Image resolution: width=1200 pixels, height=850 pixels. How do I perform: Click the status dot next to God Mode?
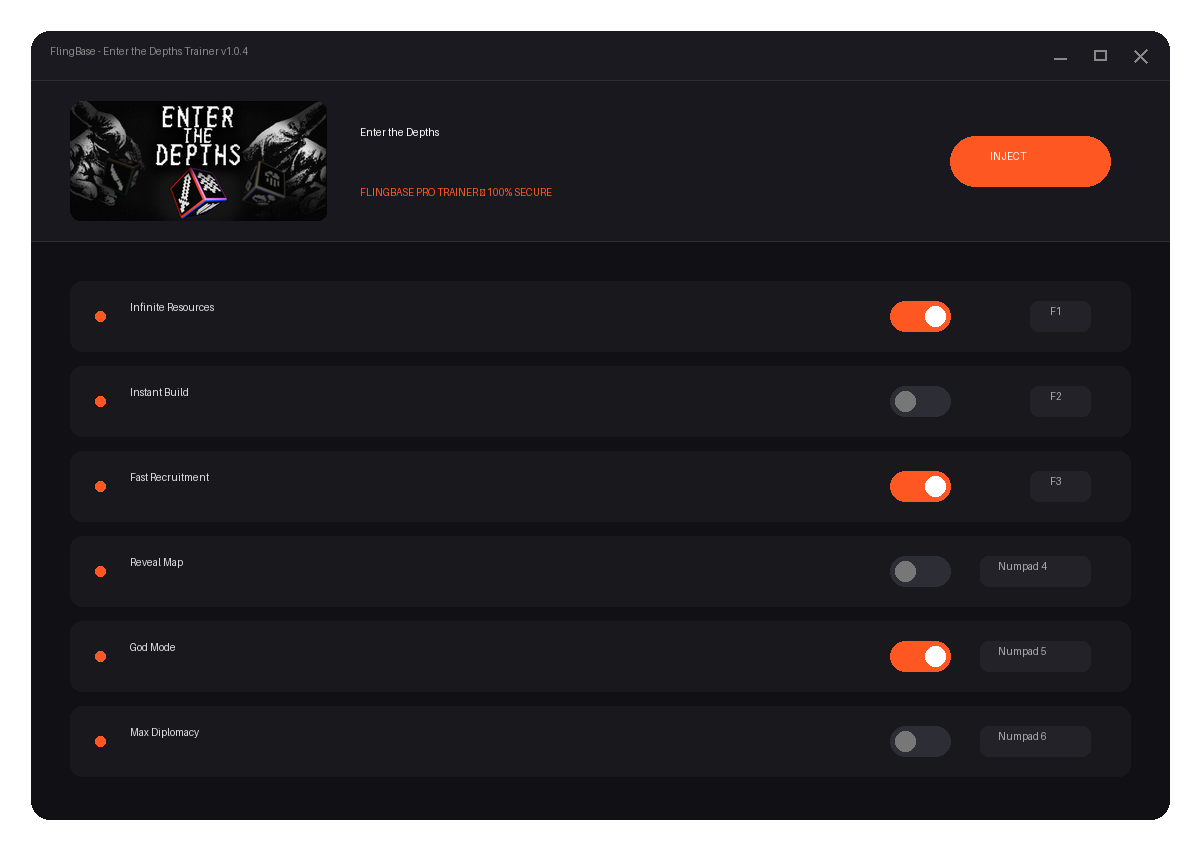click(x=100, y=656)
